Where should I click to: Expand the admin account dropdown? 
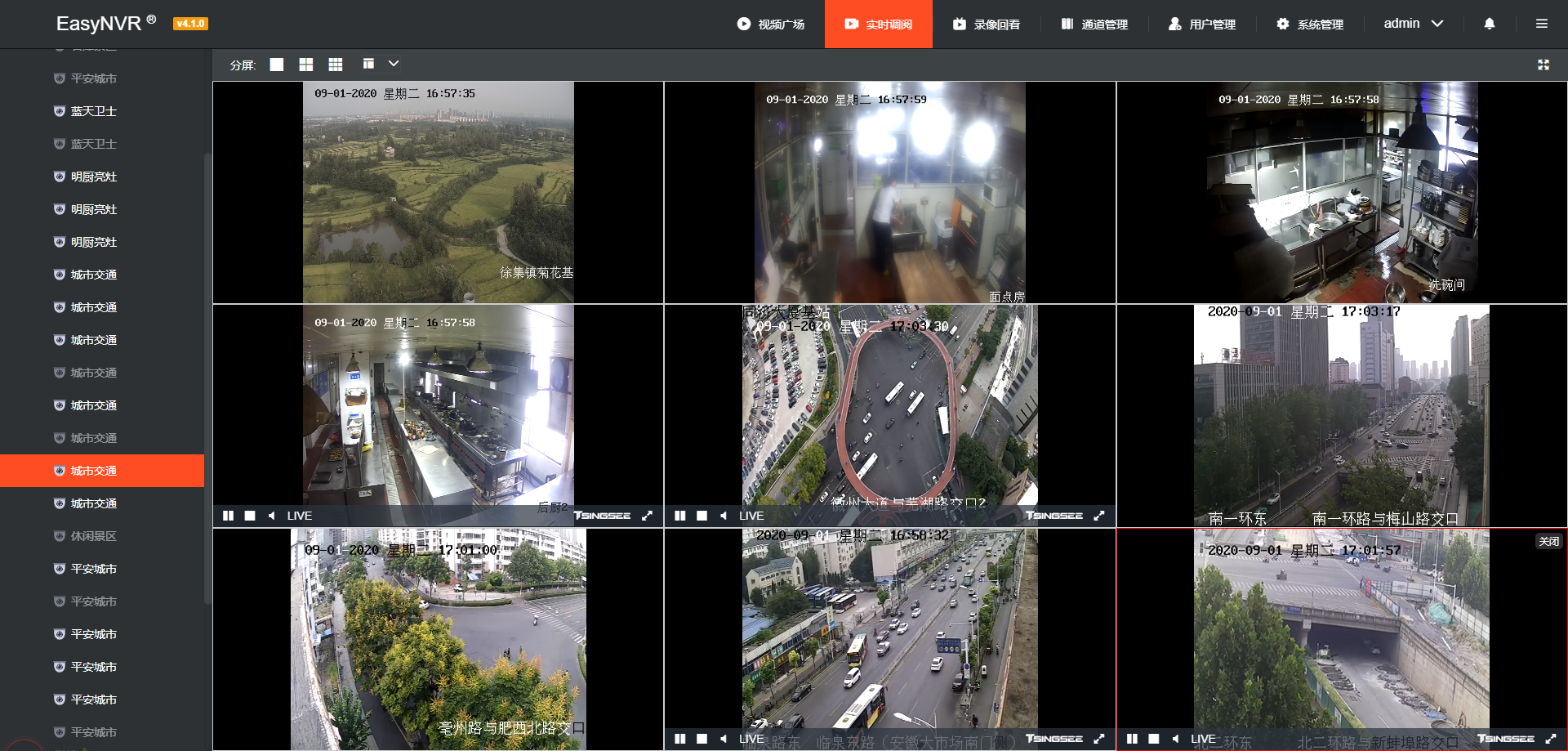click(1414, 24)
